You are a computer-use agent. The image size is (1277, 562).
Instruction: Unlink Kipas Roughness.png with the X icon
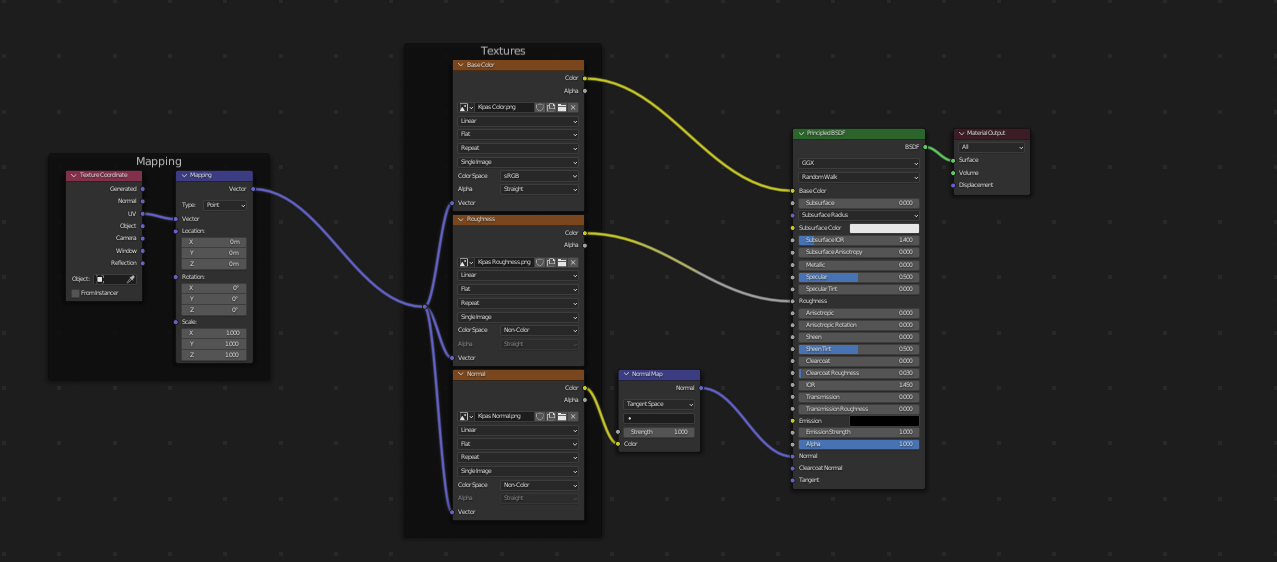click(x=573, y=262)
